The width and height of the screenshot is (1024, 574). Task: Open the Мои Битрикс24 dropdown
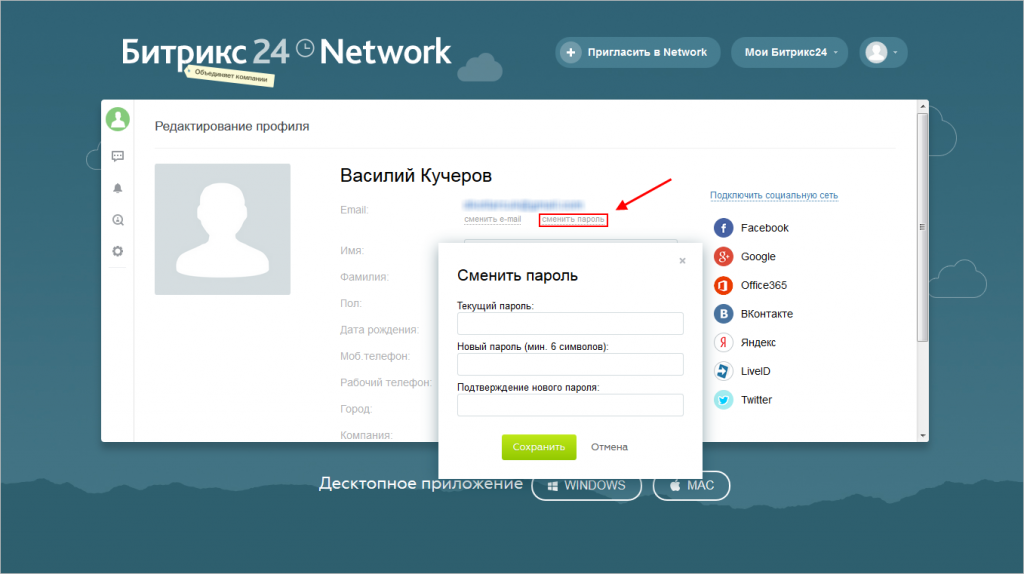790,52
